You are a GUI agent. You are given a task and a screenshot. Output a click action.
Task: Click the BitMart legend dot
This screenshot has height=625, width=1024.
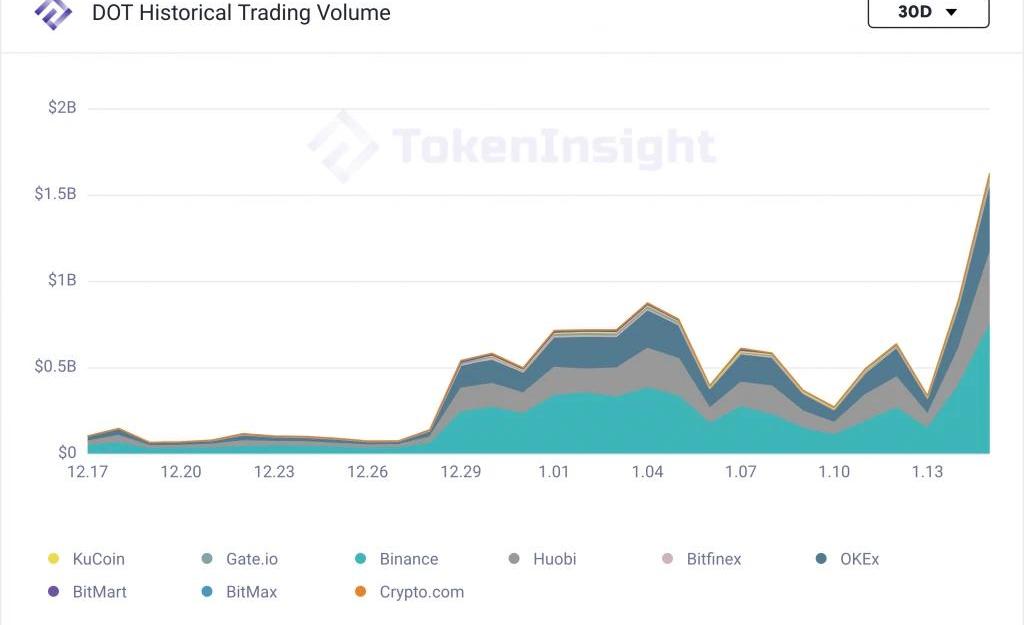54,592
